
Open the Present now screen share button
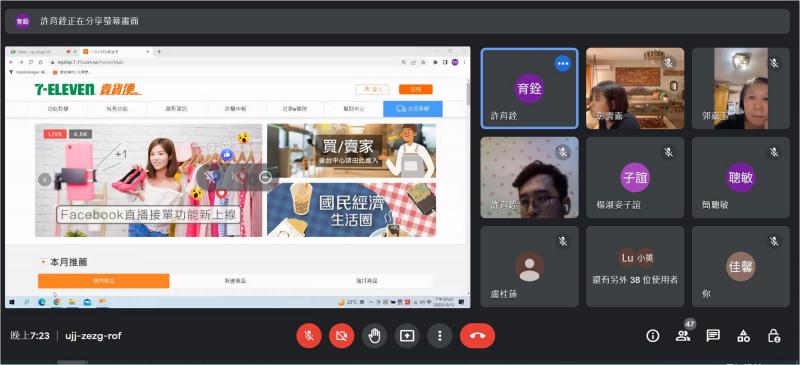pyautogui.click(x=407, y=335)
